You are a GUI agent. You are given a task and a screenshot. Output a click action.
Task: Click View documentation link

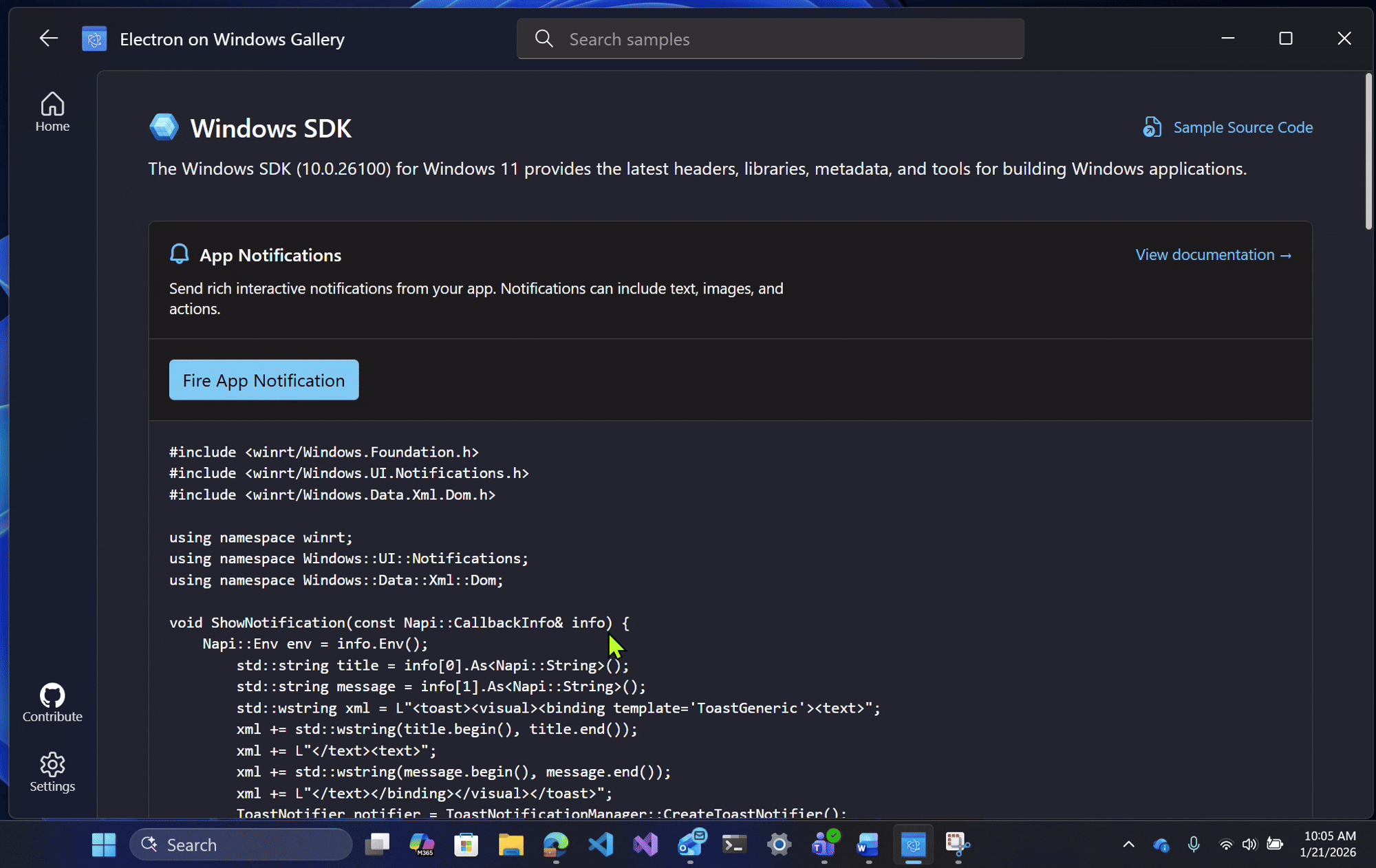coord(1214,254)
